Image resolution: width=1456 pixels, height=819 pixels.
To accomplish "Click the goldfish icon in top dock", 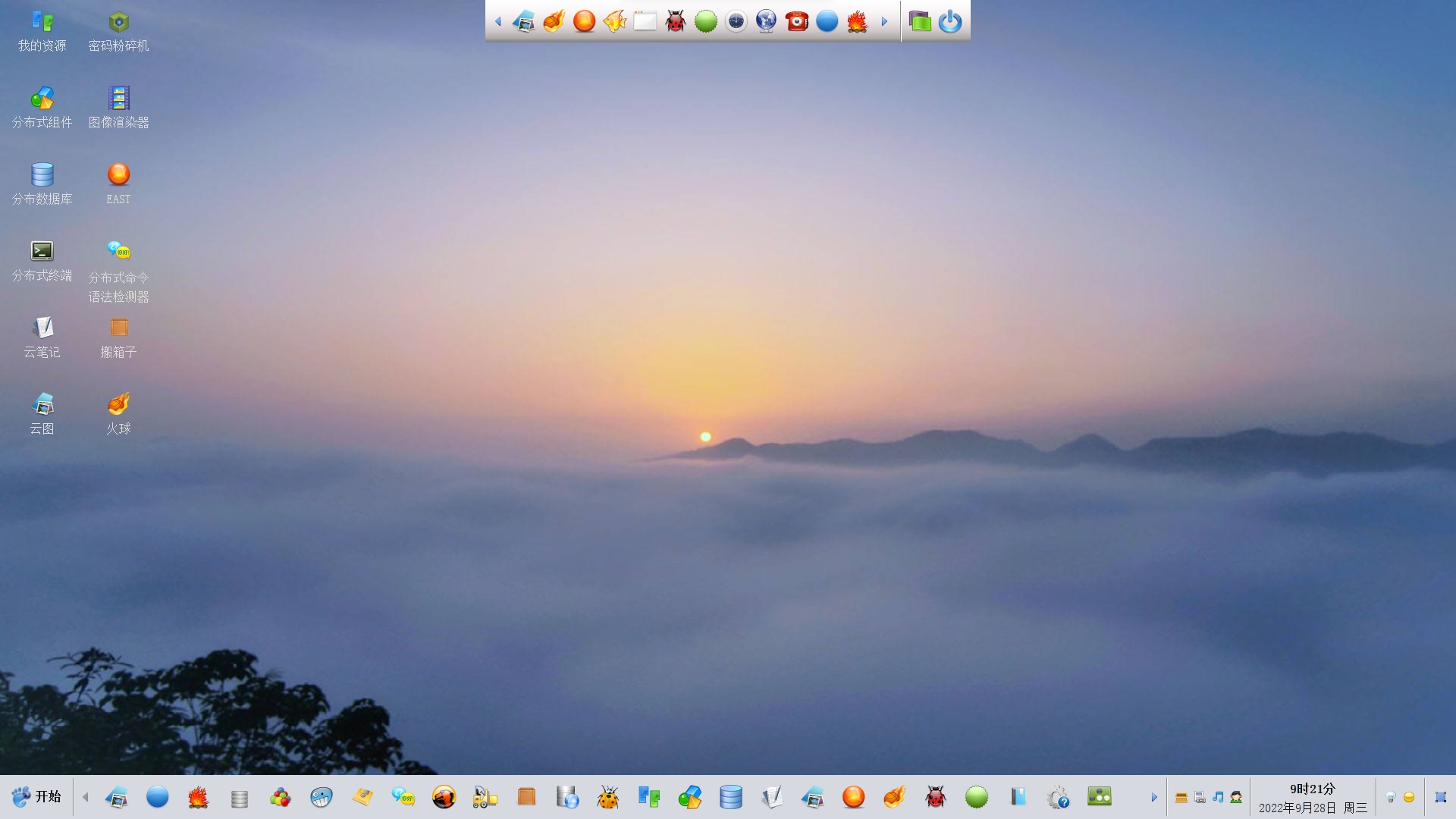I will (614, 21).
